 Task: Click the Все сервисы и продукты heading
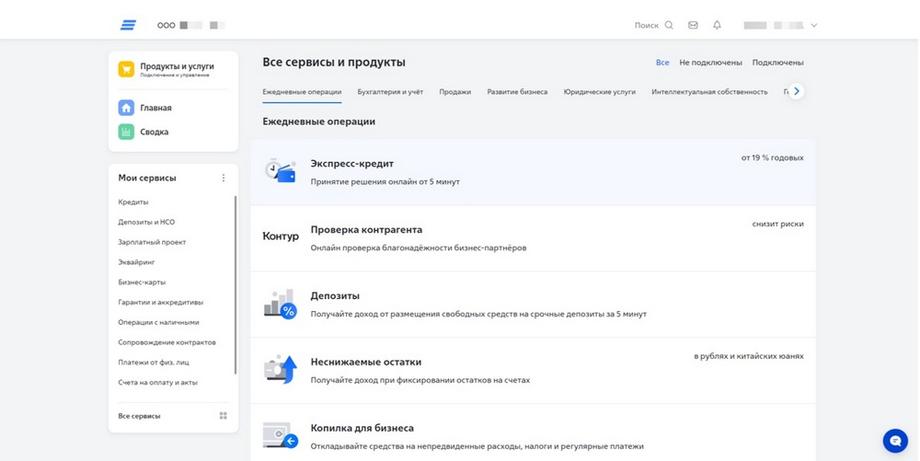coord(334,62)
